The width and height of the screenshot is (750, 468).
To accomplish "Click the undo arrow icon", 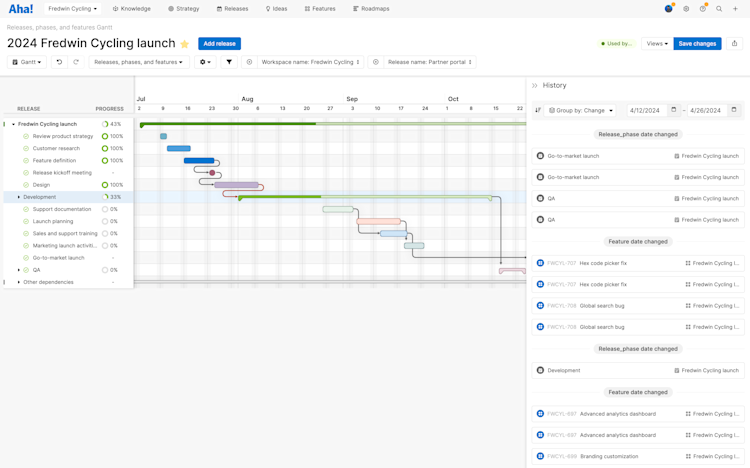I will pyautogui.click(x=59, y=62).
